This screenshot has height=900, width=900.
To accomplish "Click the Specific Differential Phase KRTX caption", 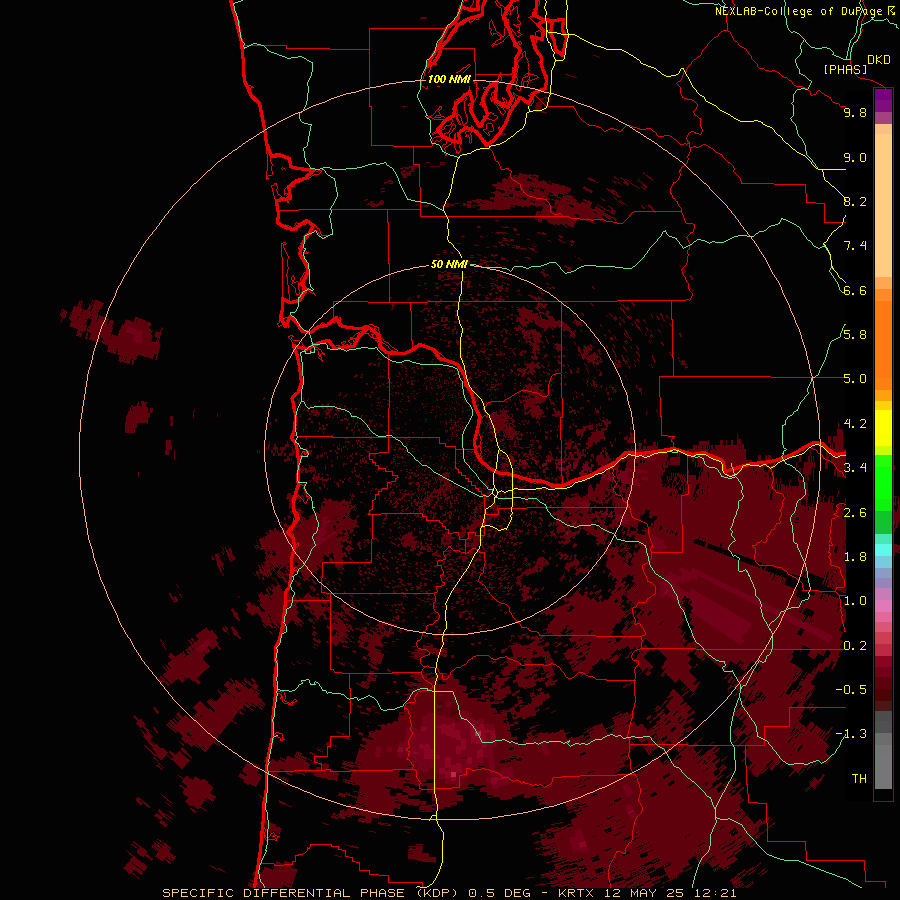I will click(x=449, y=893).
